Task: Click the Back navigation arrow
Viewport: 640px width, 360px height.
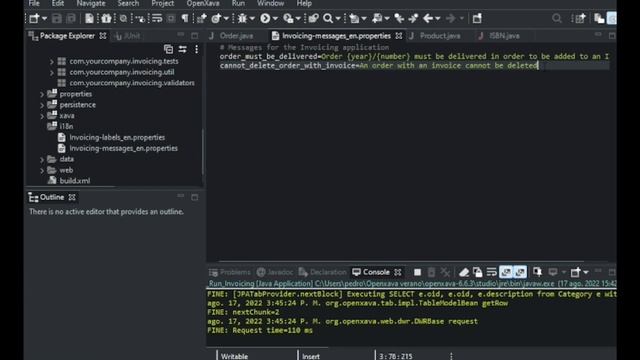Action: (x=428, y=18)
